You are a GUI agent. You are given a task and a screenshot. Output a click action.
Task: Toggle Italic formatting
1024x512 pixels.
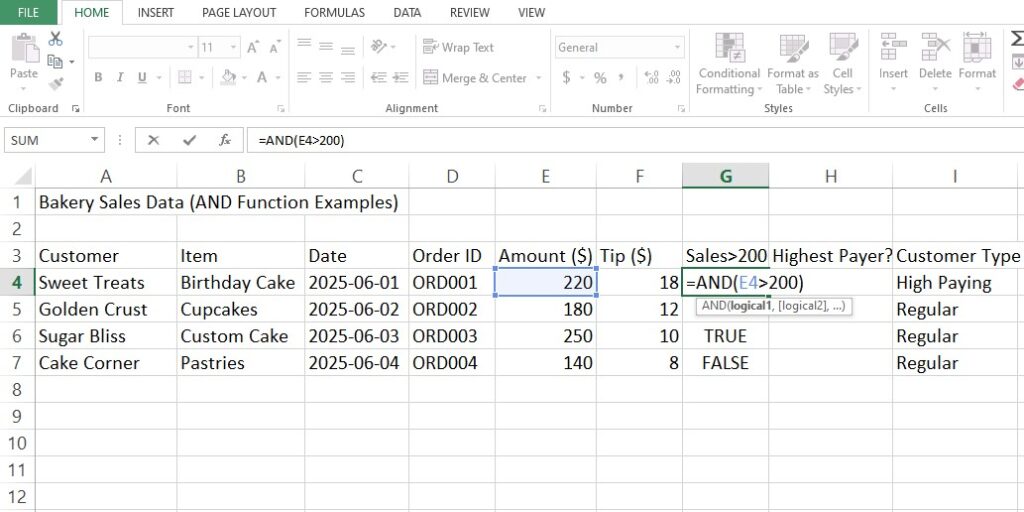(x=120, y=78)
